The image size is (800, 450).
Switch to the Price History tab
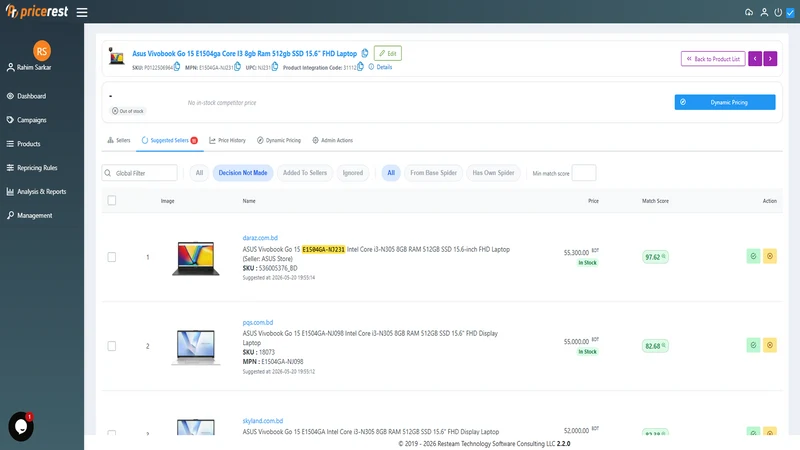tap(228, 140)
